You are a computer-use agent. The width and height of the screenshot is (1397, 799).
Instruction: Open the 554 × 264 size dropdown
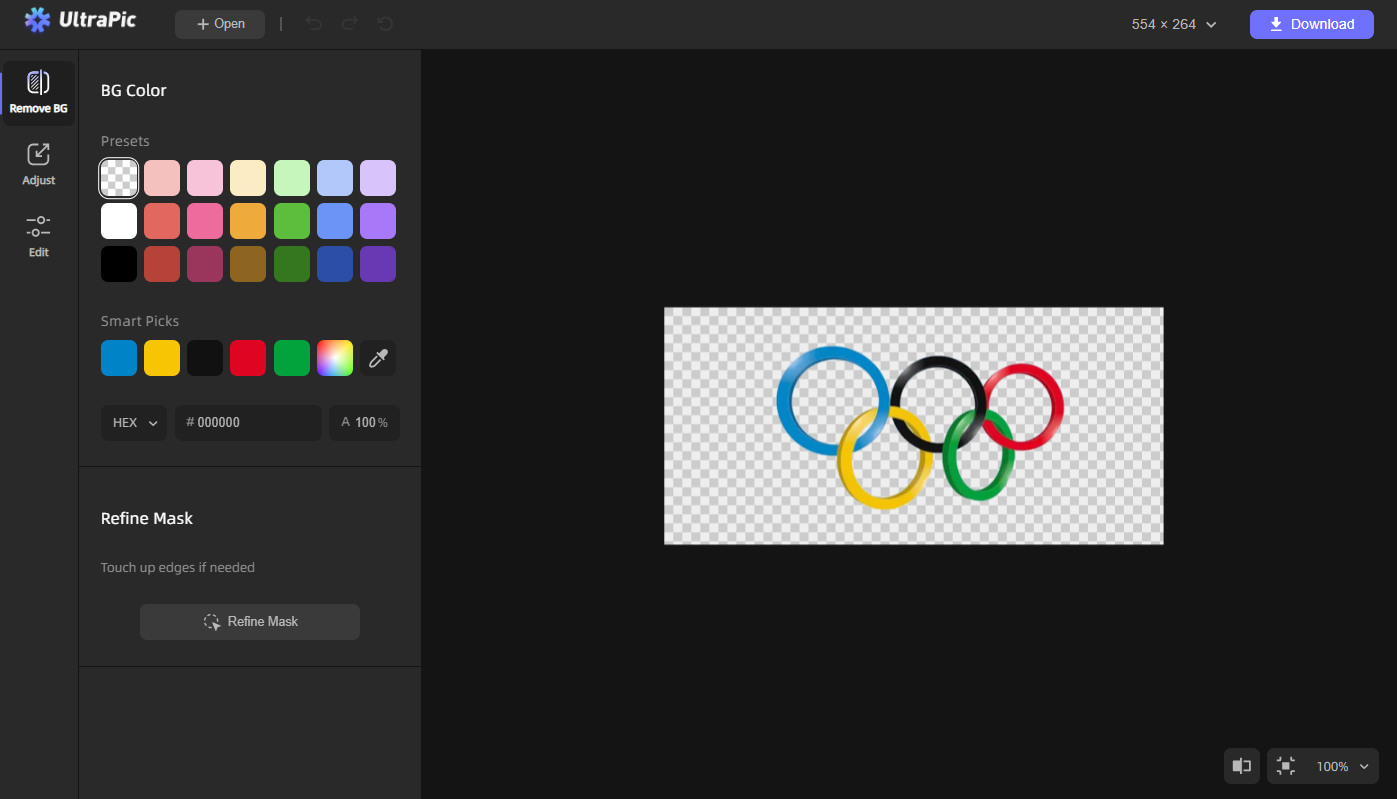1173,24
